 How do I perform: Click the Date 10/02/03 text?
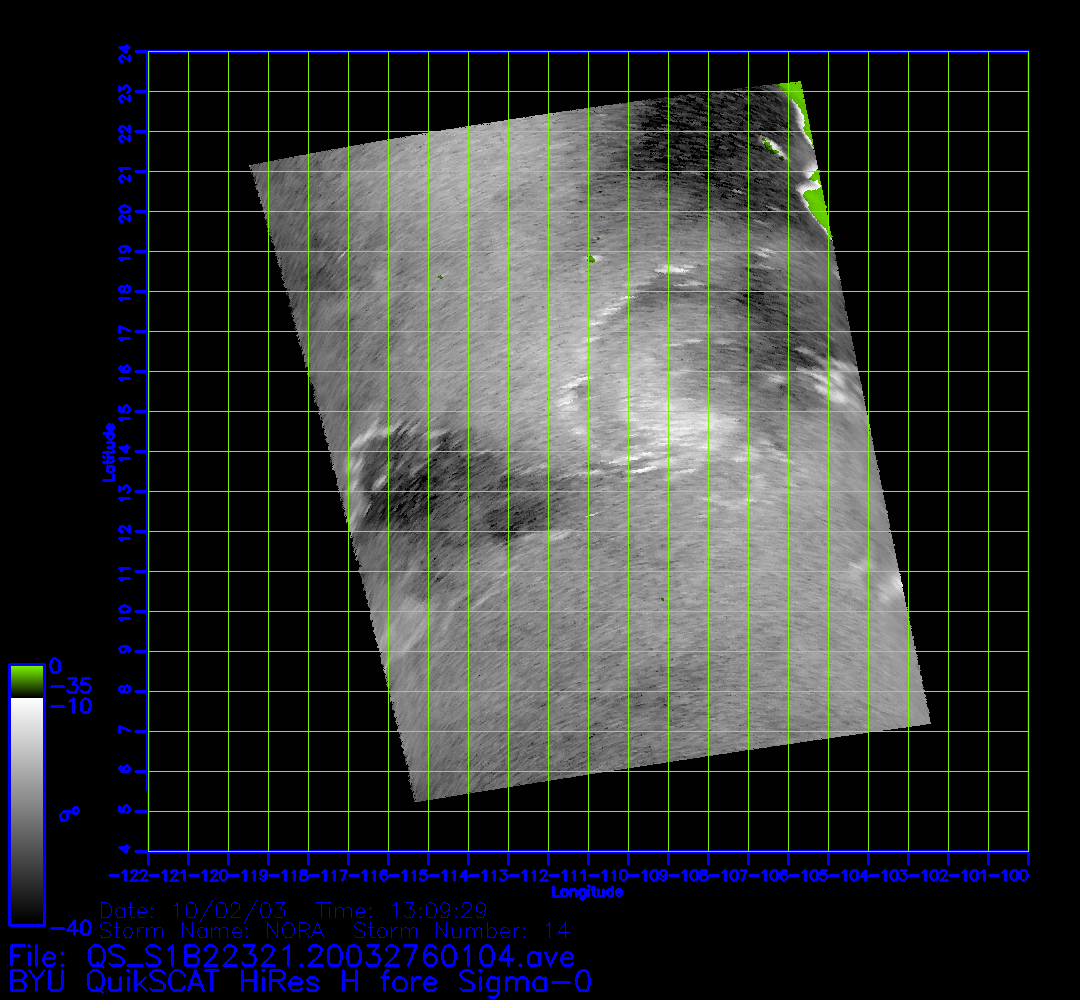coord(194,911)
